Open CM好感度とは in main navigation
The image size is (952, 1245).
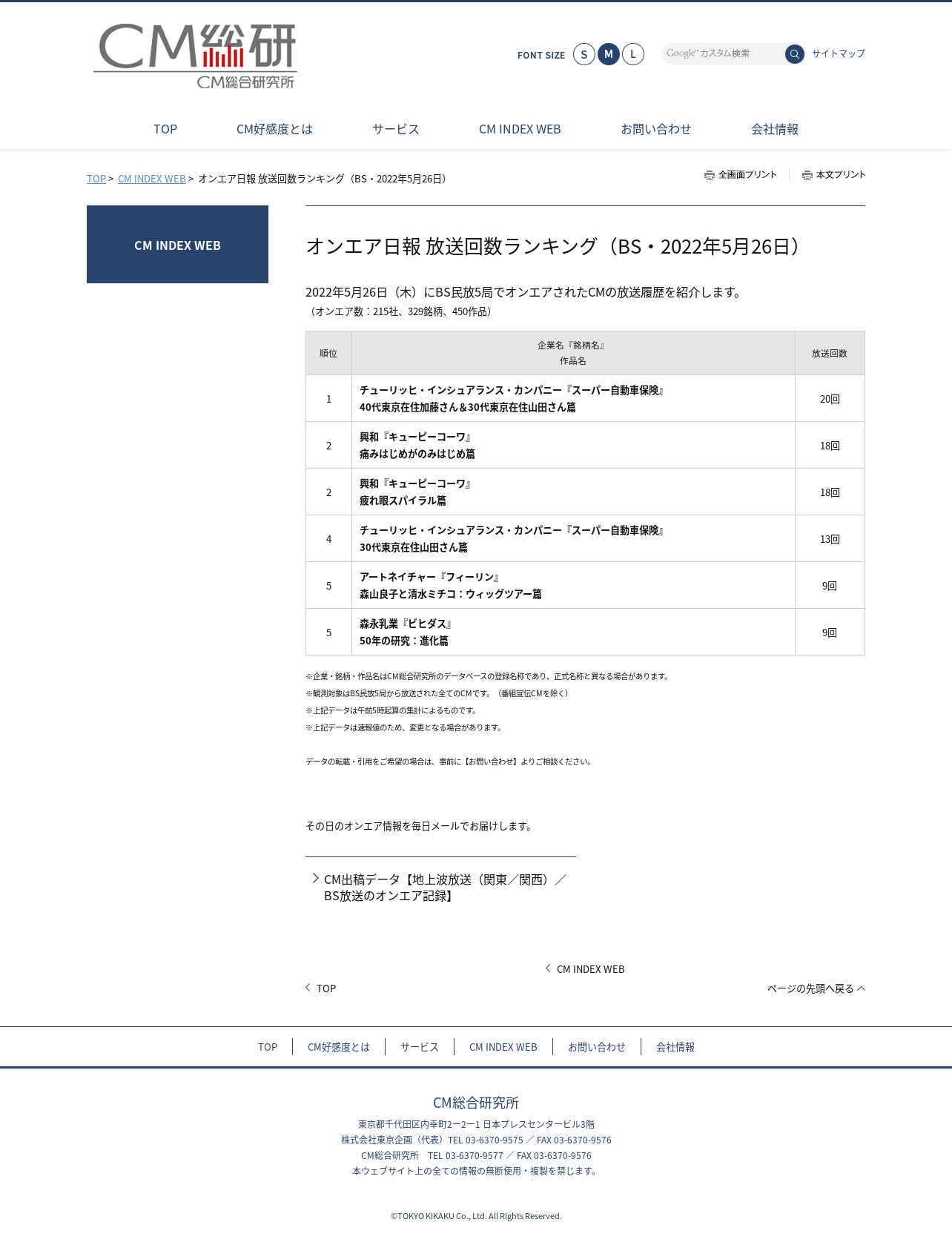click(x=274, y=129)
